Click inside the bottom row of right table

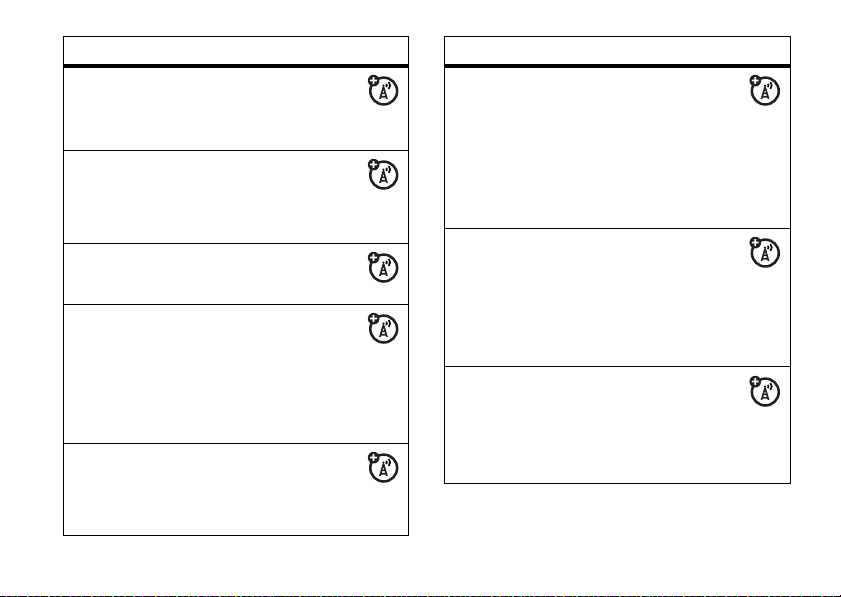[x=617, y=425]
